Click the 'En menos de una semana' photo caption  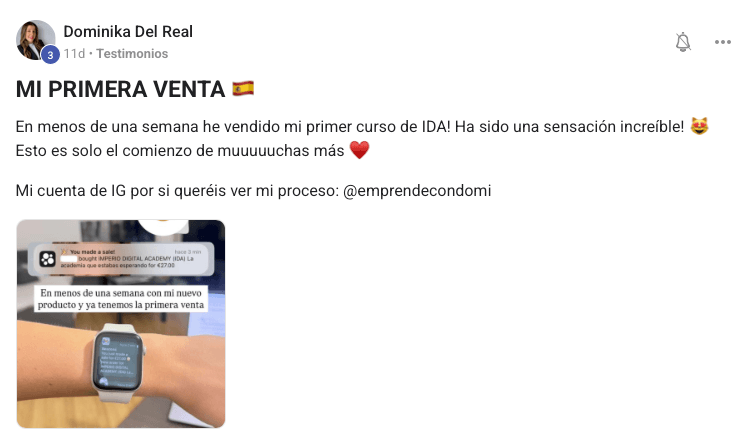click(x=121, y=299)
